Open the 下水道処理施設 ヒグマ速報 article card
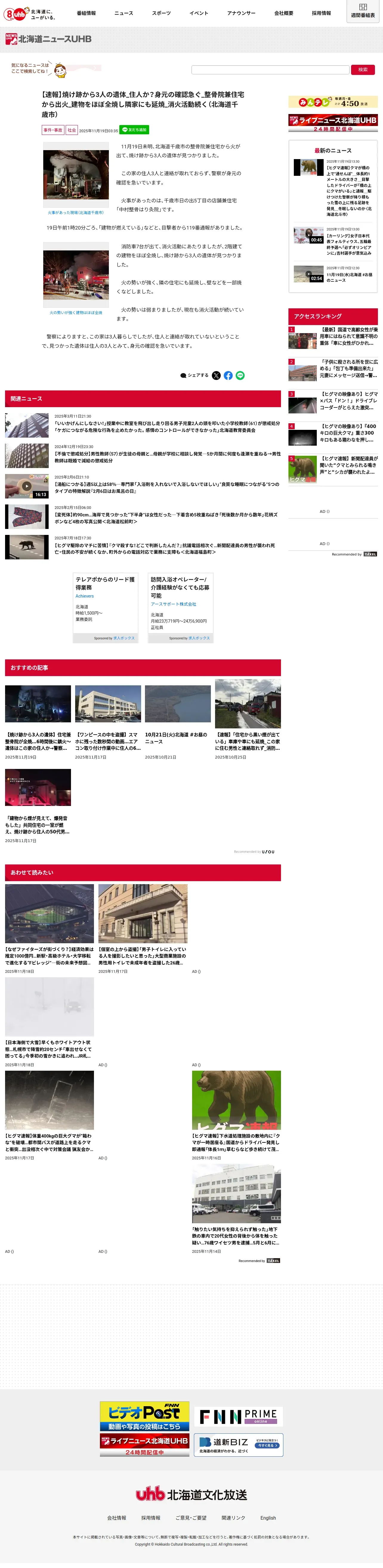Screen dimensions: 383x1568 [237, 1116]
